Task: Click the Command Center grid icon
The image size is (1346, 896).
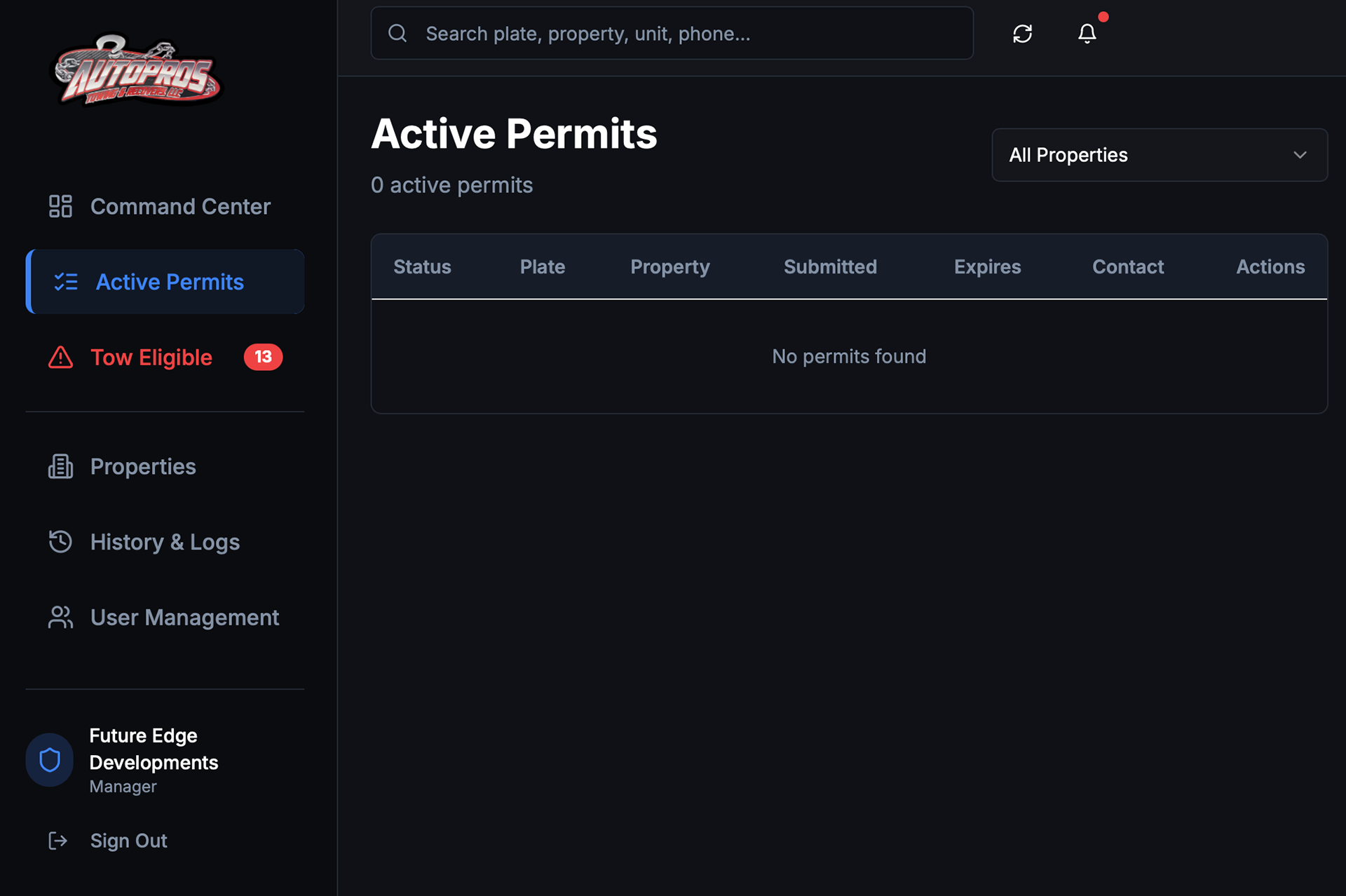Action: 60,206
